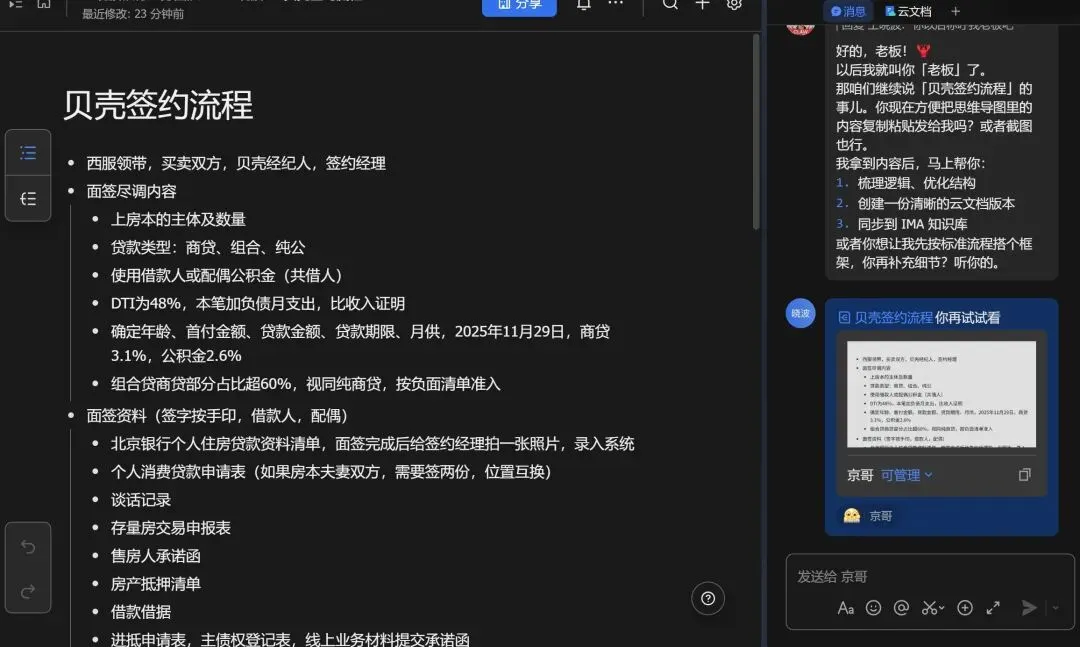
Task: Click the 房产抵押清单 list item
Action: coord(156,584)
